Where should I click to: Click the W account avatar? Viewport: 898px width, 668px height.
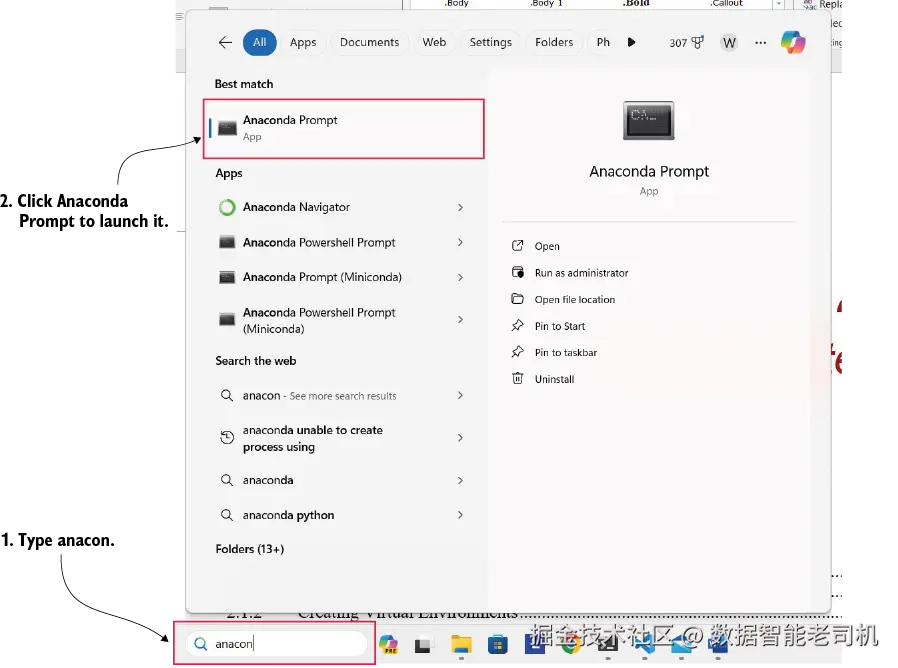point(729,42)
